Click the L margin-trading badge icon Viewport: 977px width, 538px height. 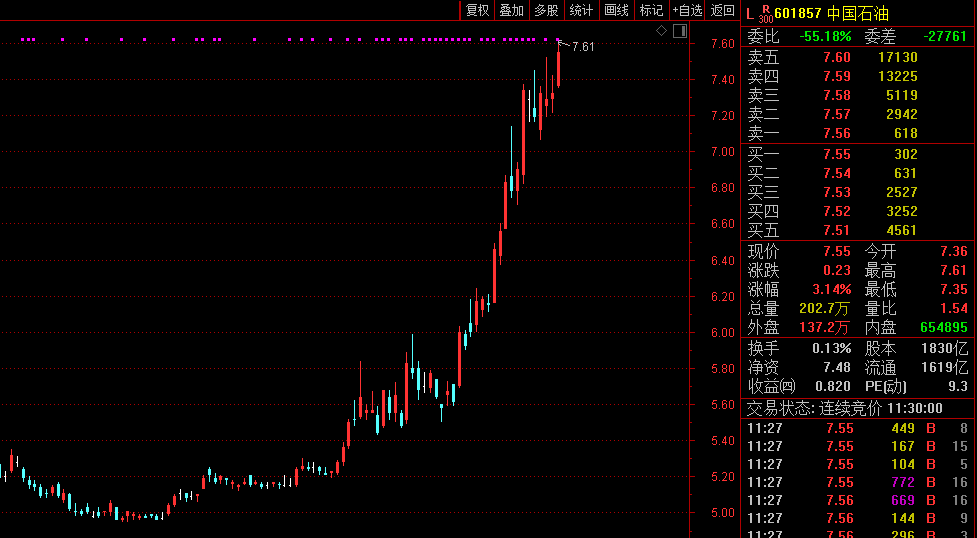point(750,13)
